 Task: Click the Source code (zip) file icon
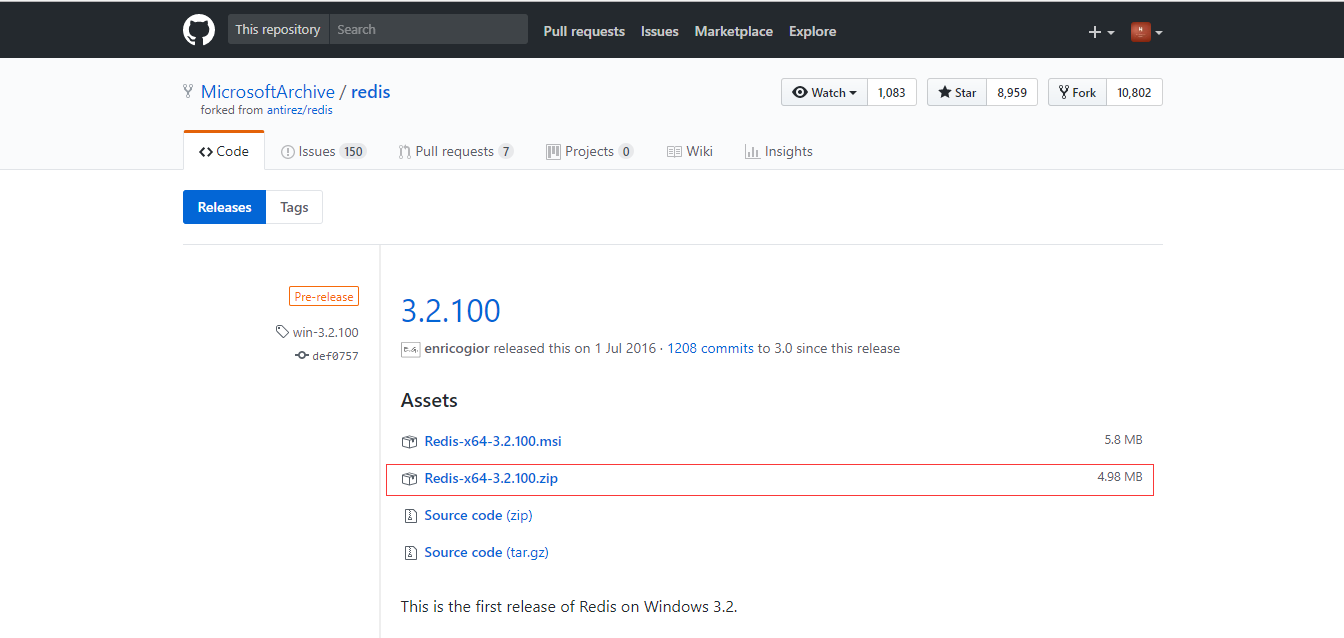coord(409,516)
